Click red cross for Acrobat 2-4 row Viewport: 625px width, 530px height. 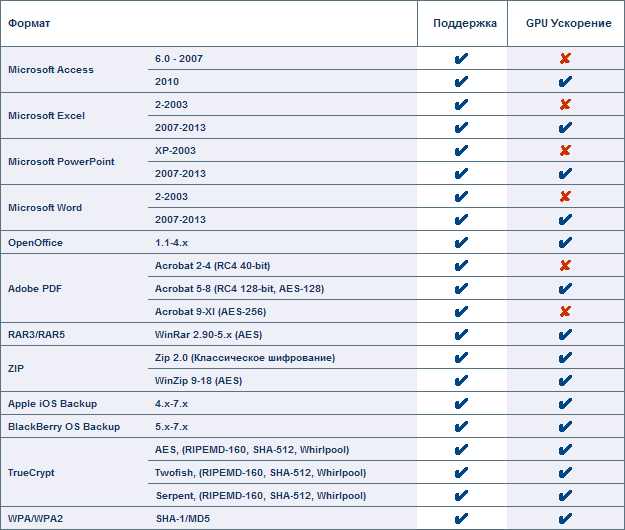(565, 266)
